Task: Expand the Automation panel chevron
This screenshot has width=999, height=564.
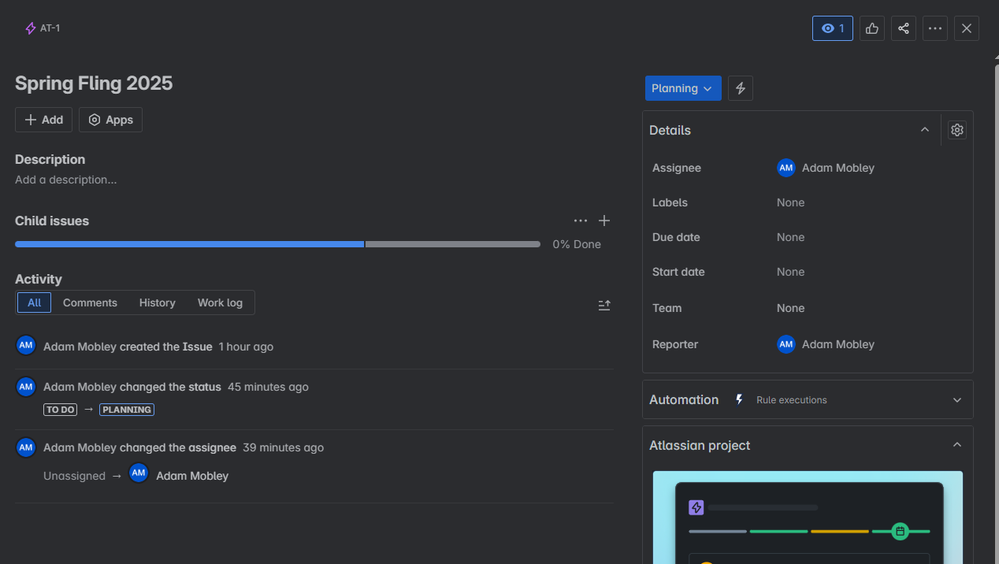Action: coord(956,400)
